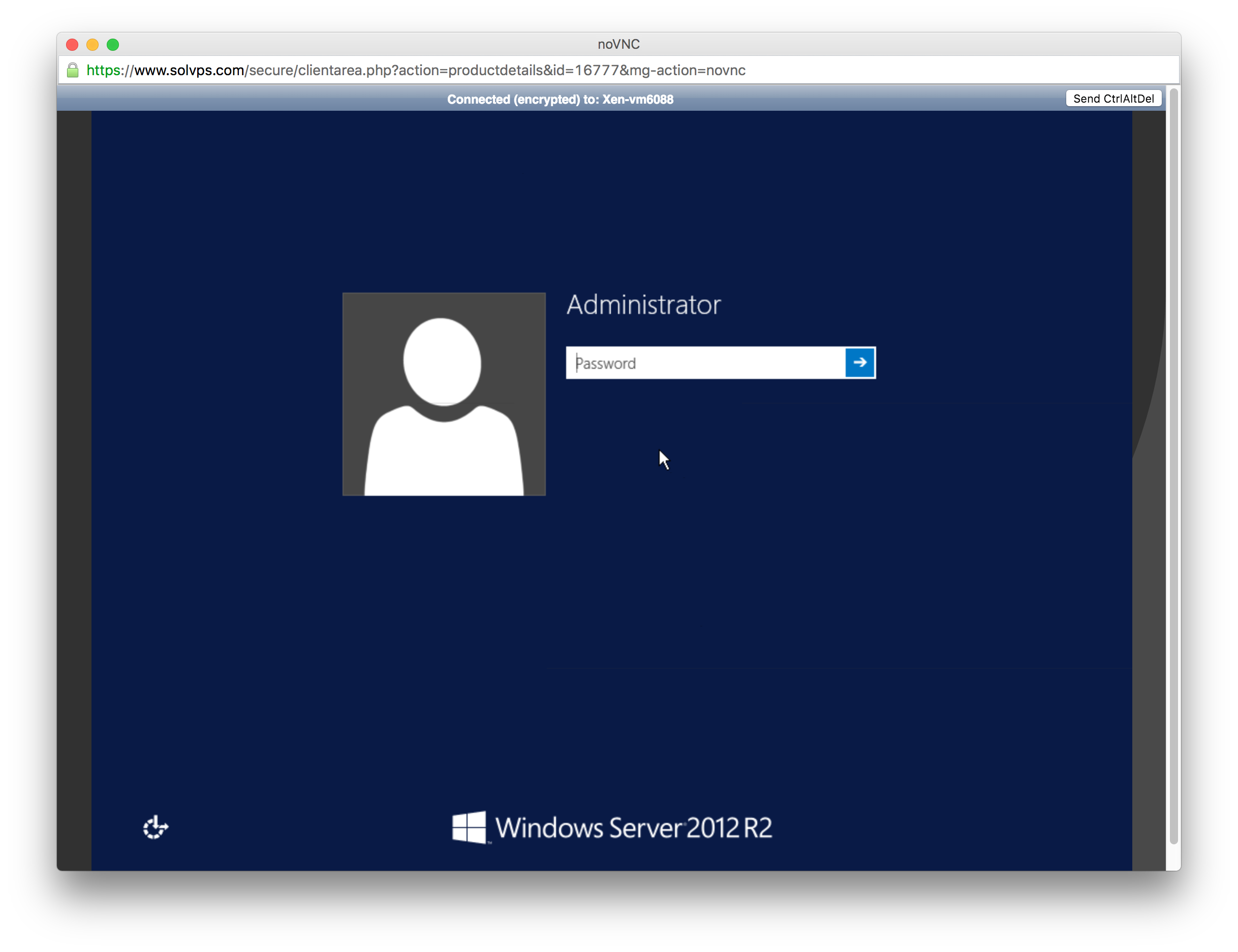This screenshot has height=952, width=1238.
Task: Click the www.solvps.com domain in the URL
Action: pyautogui.click(x=189, y=70)
